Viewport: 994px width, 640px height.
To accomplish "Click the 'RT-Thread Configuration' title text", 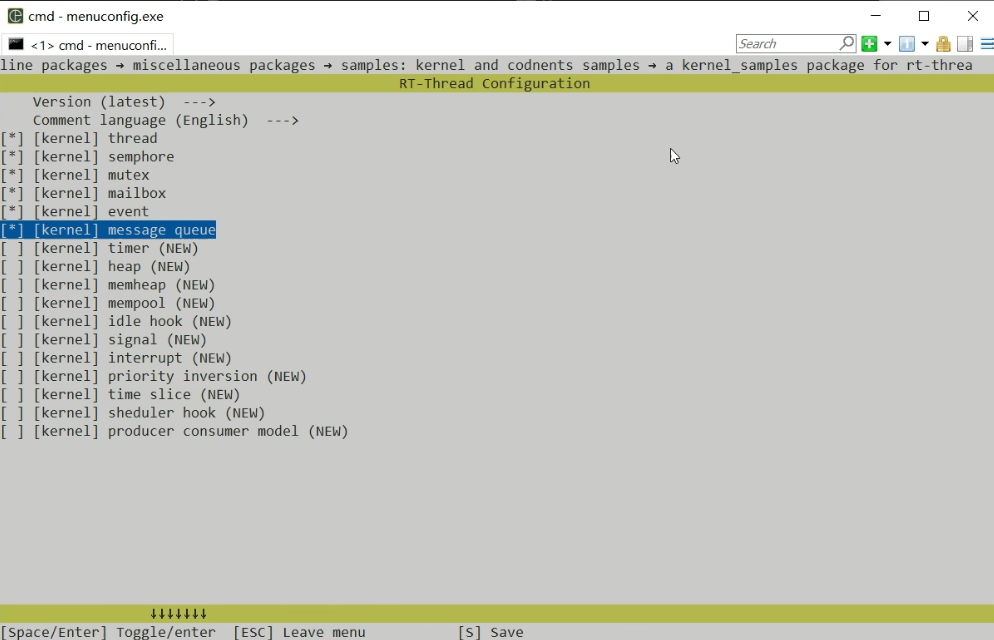I will coord(494,84).
